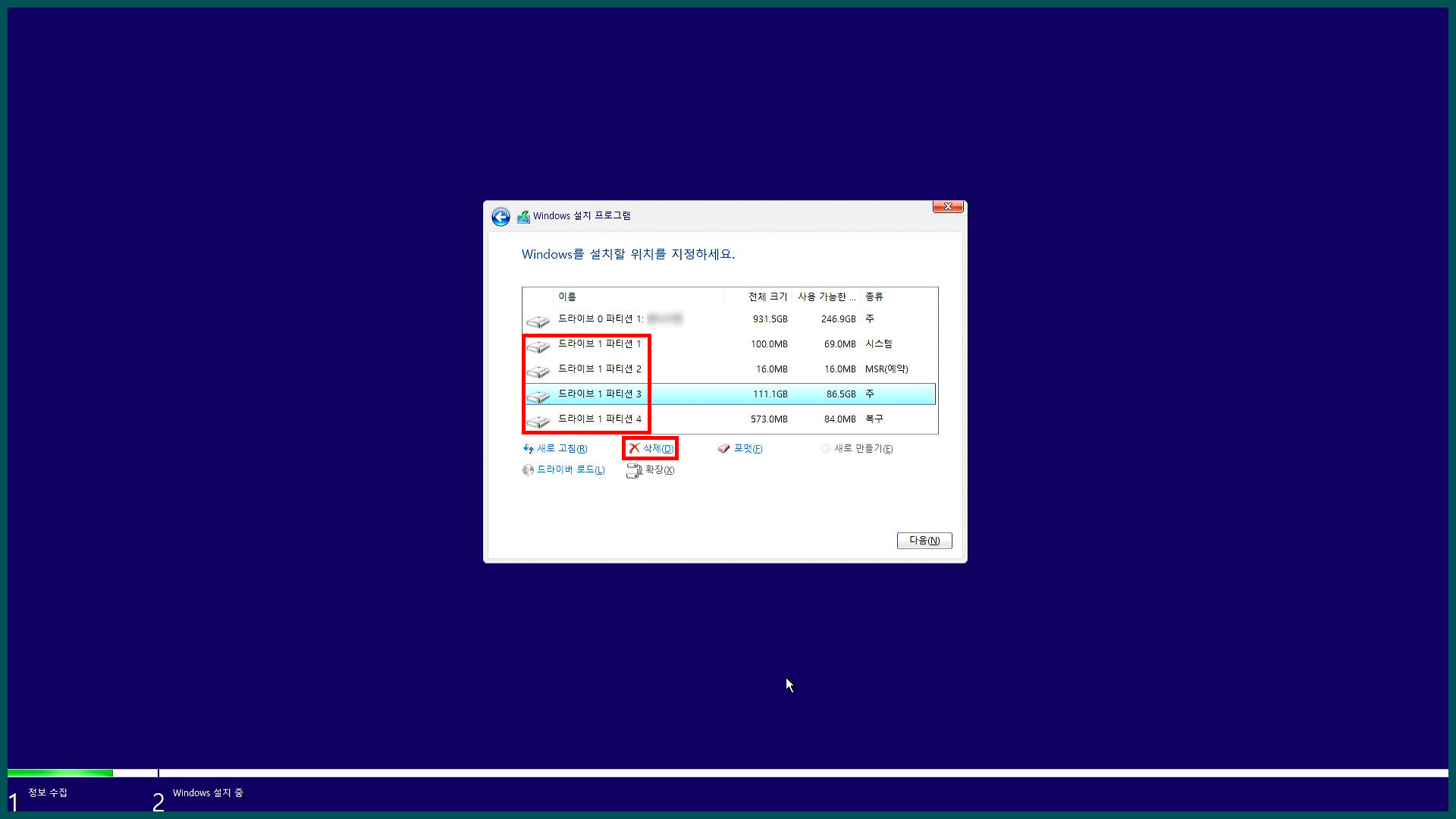The image size is (1456, 819).
Task: Select row 드라이브 1 파티션 2
Action: pyautogui.click(x=730, y=369)
